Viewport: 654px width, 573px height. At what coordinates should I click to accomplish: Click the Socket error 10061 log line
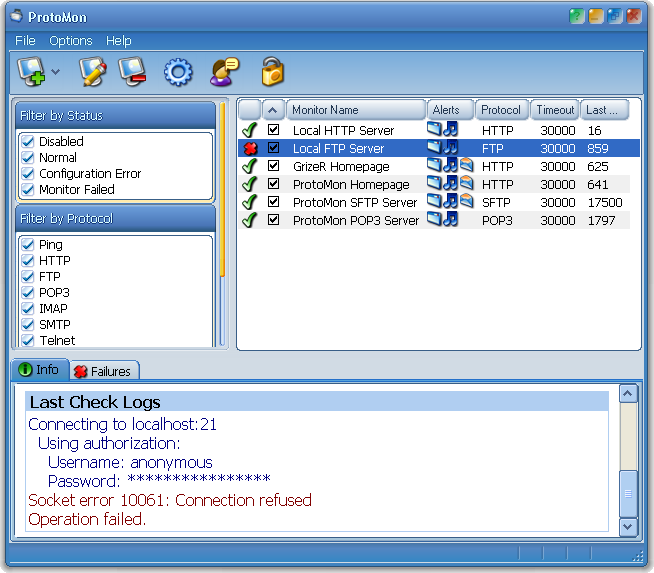pos(170,500)
